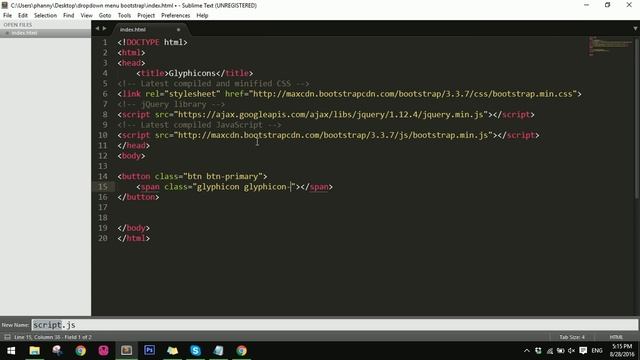
Task: Select the index.html tab
Action: coord(149,29)
